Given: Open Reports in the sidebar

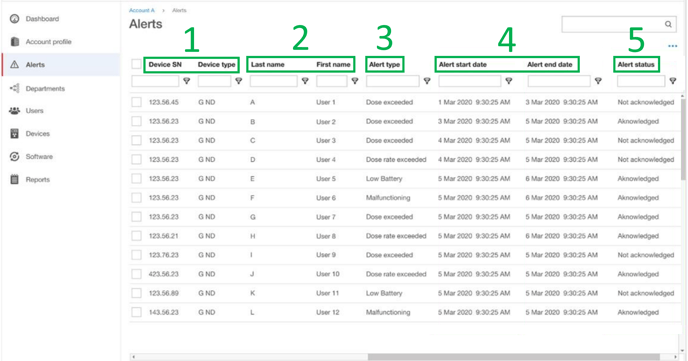Looking at the screenshot, I should point(37,179).
